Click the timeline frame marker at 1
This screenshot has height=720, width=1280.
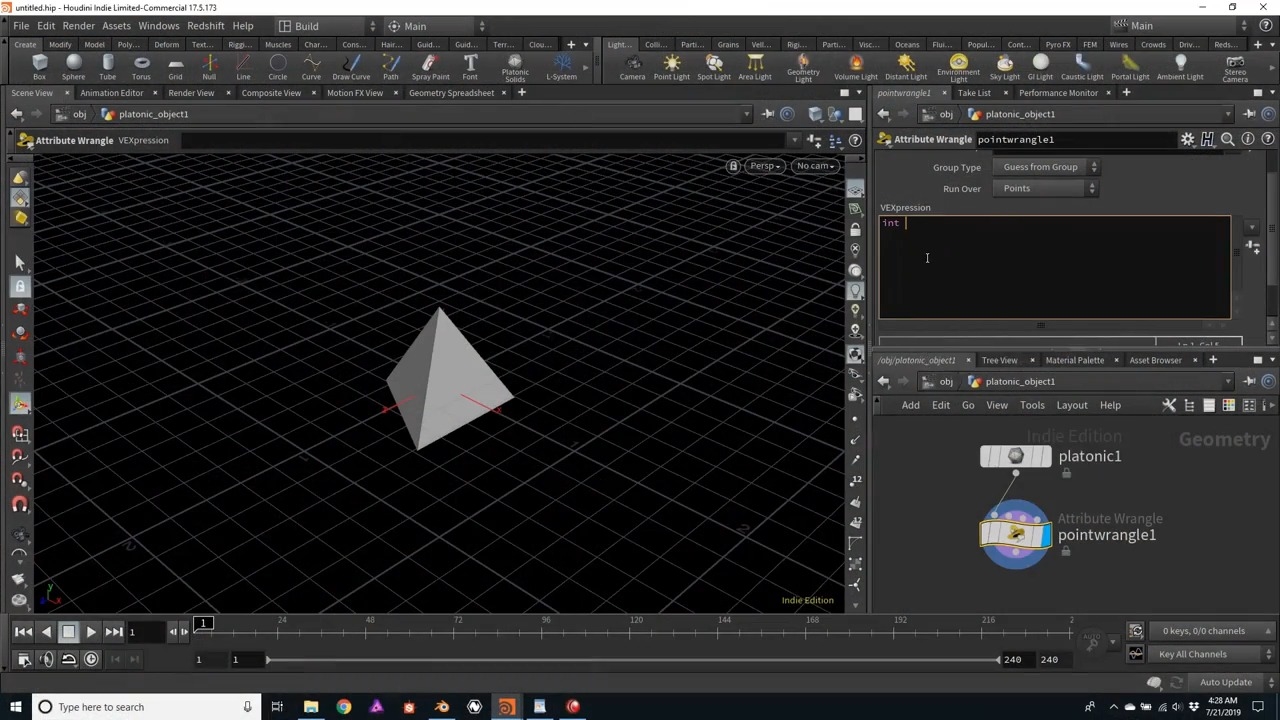pyautogui.click(x=203, y=624)
